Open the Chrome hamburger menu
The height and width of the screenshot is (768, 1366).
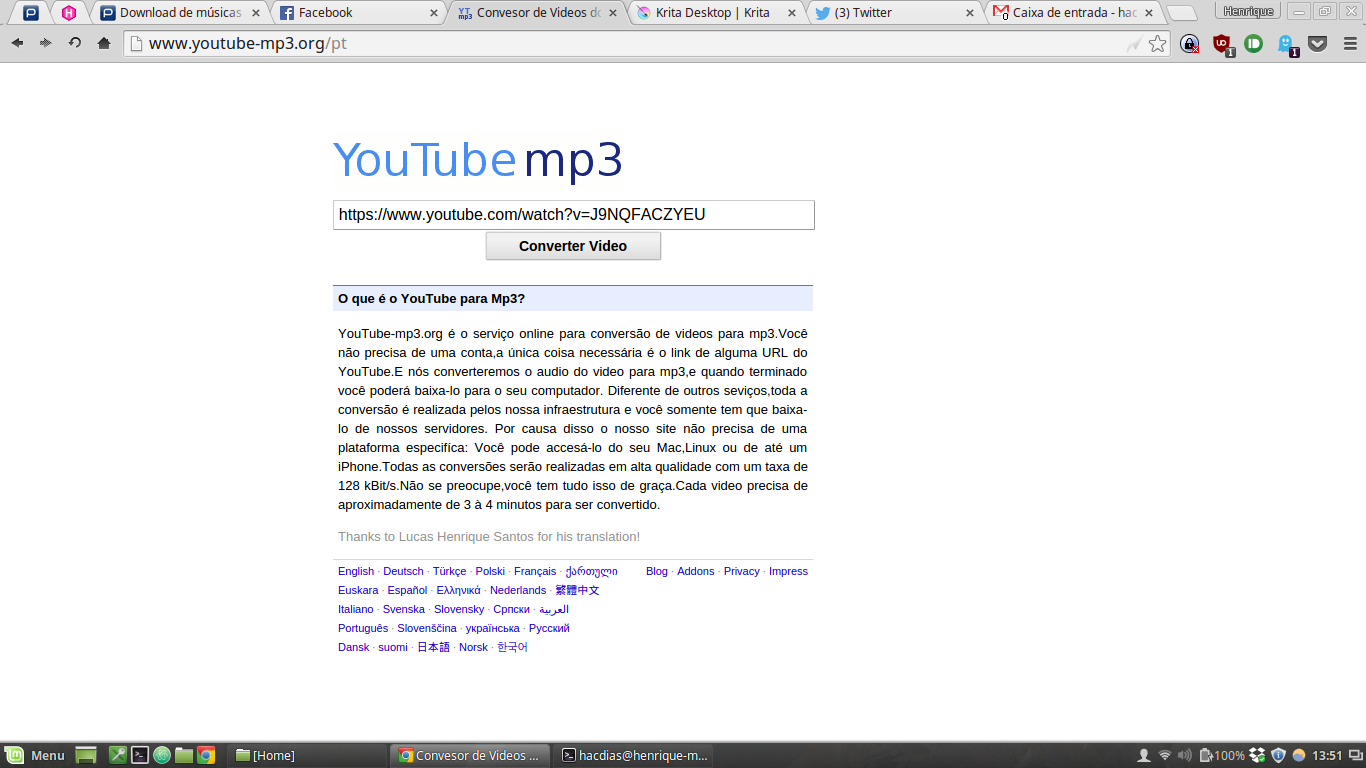pos(1350,43)
